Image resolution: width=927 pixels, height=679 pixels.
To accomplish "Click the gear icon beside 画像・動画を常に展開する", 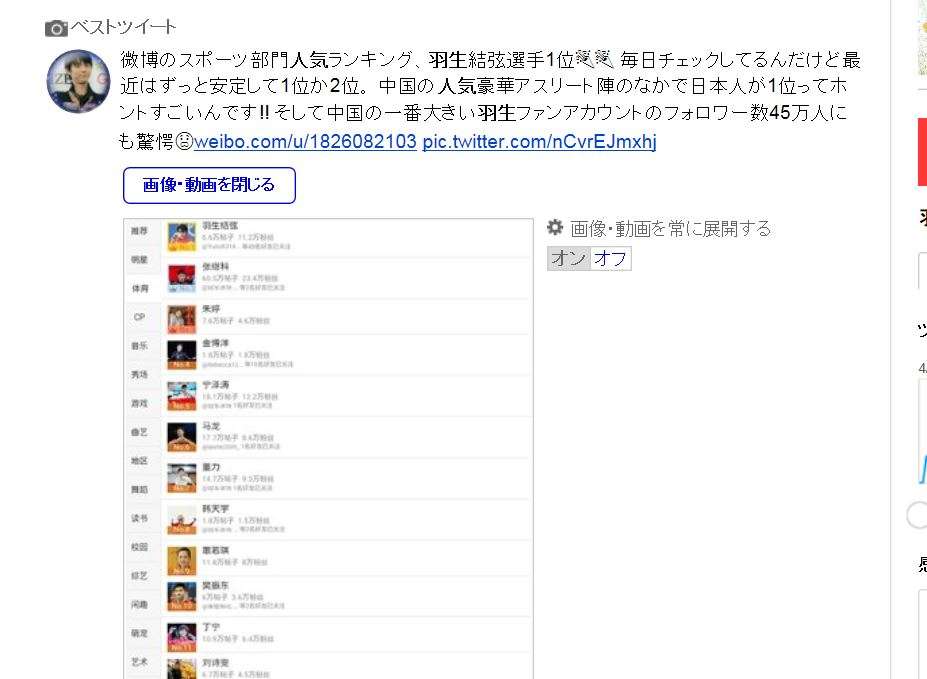I will [x=555, y=228].
